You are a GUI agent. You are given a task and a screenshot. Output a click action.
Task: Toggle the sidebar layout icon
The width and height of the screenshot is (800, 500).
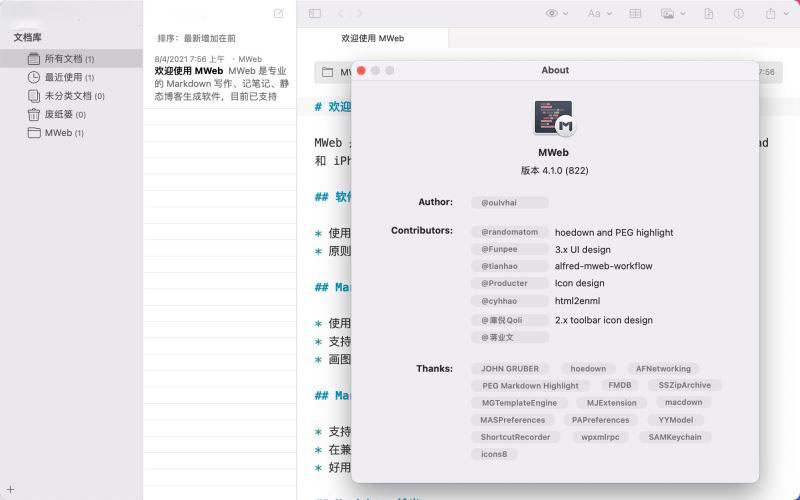tap(315, 14)
